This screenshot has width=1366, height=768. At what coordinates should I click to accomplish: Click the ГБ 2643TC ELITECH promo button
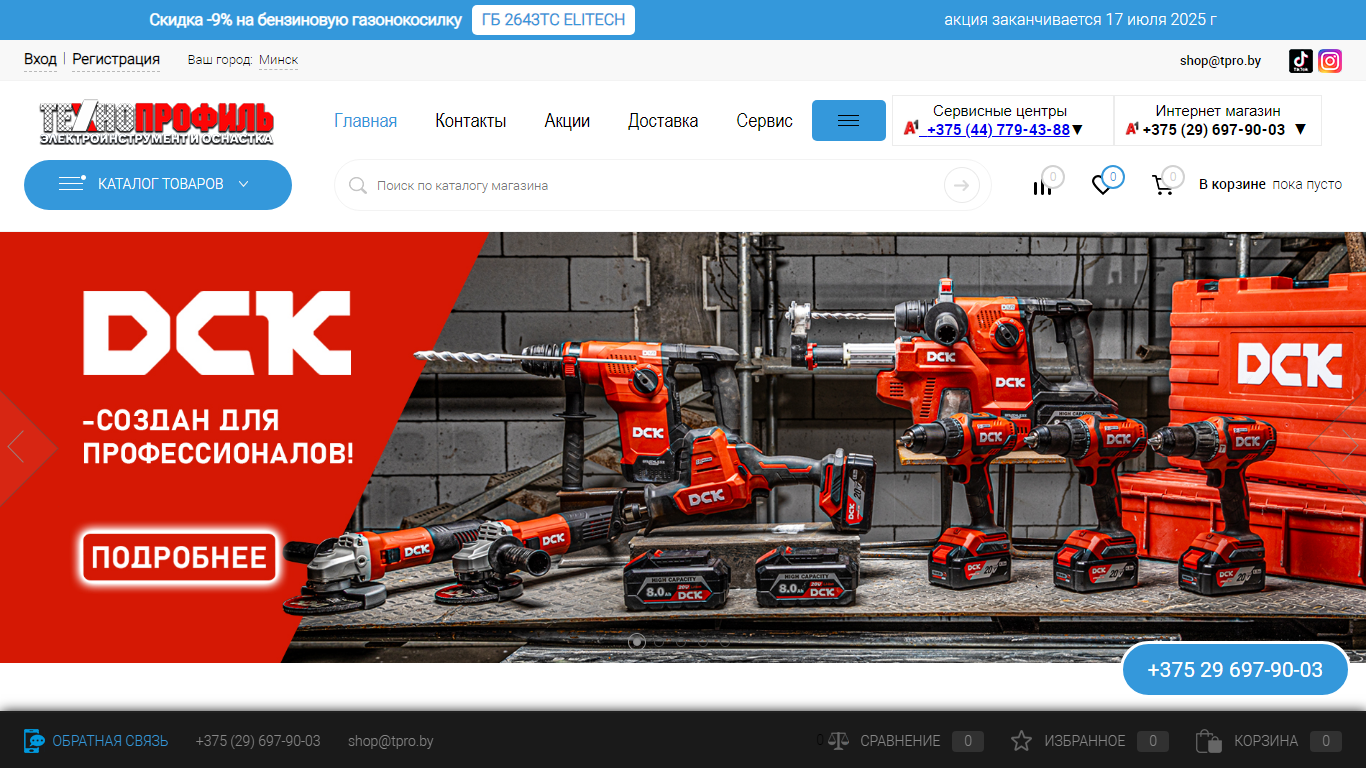[553, 20]
